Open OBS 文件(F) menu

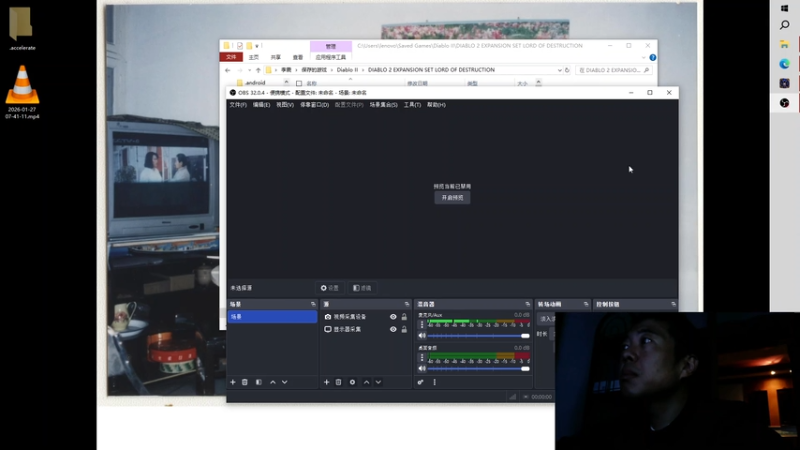click(238, 105)
